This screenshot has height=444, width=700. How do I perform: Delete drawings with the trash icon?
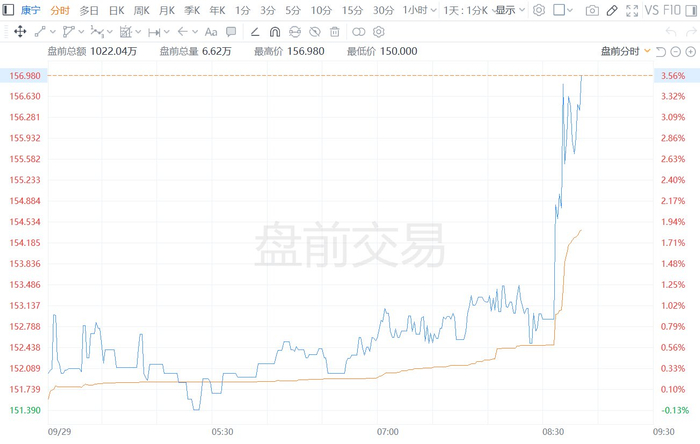[x=334, y=32]
